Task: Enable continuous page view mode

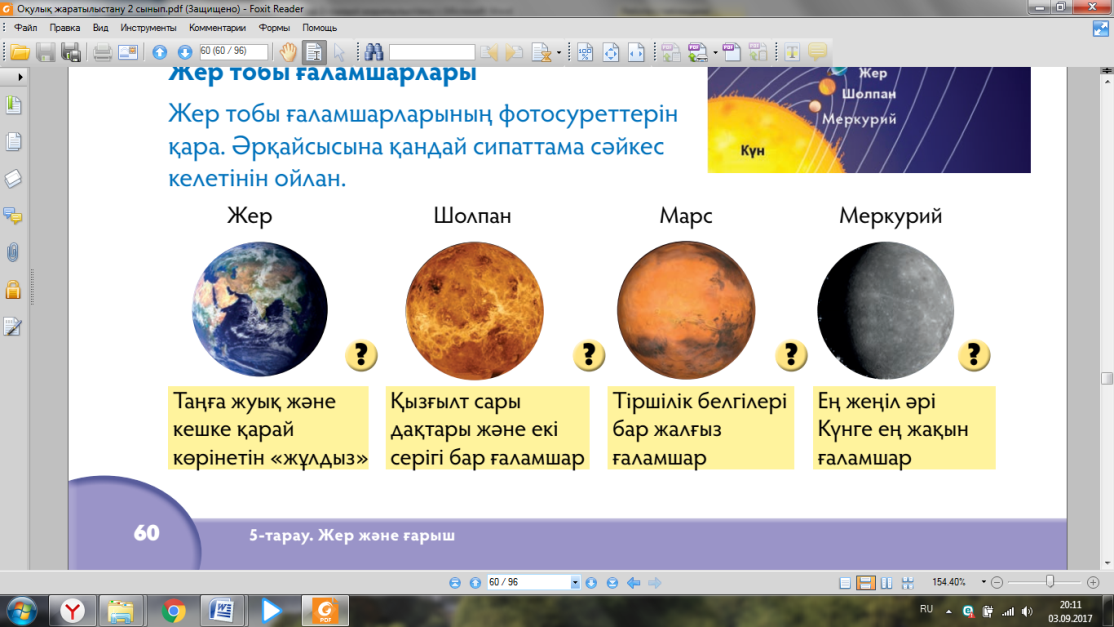Action: [x=865, y=582]
